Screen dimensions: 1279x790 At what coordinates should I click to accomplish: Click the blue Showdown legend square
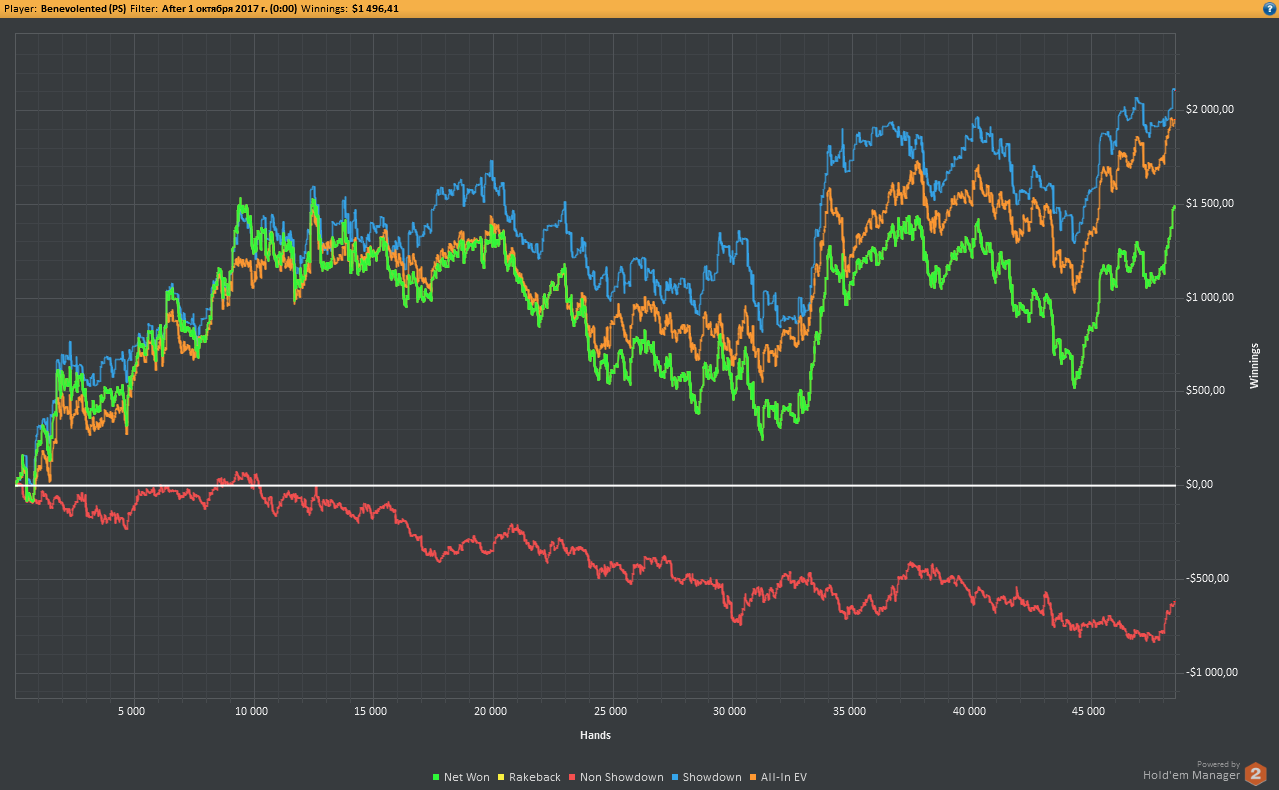pyautogui.click(x=675, y=777)
